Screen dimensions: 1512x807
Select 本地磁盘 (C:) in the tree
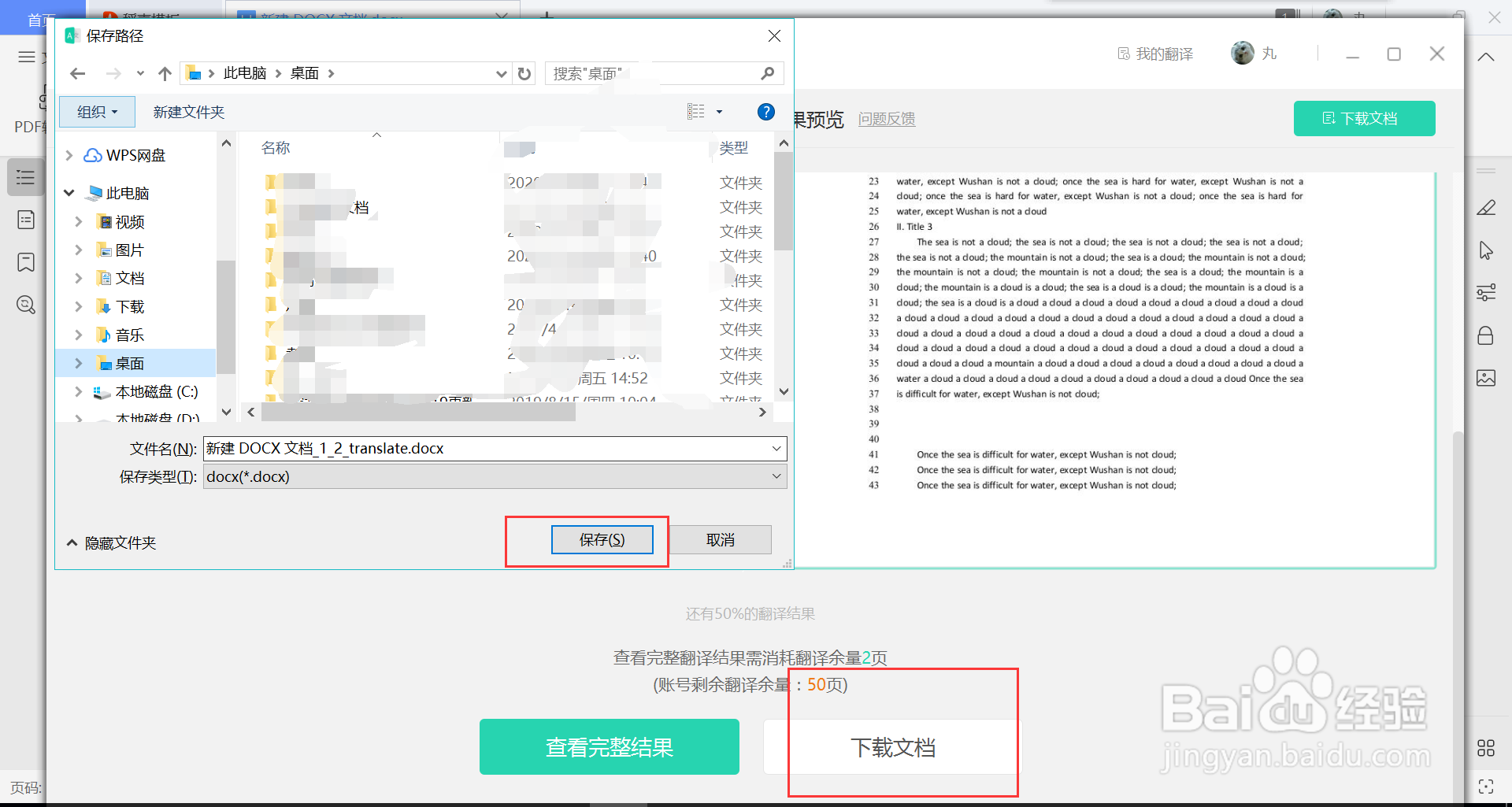tap(156, 391)
